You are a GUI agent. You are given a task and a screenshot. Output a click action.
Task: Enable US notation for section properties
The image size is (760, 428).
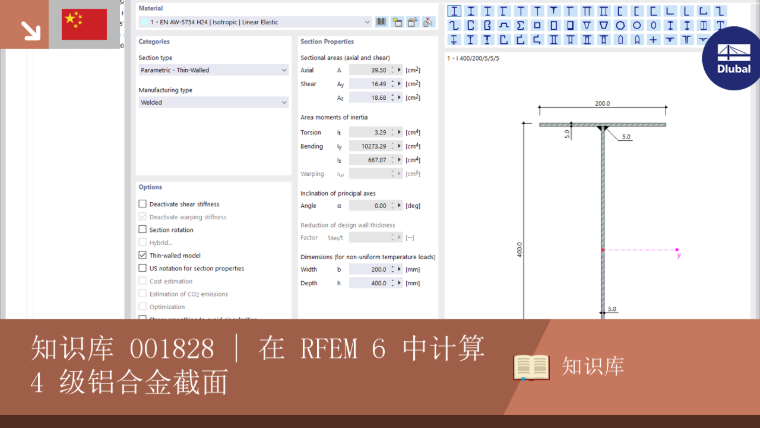tap(142, 268)
